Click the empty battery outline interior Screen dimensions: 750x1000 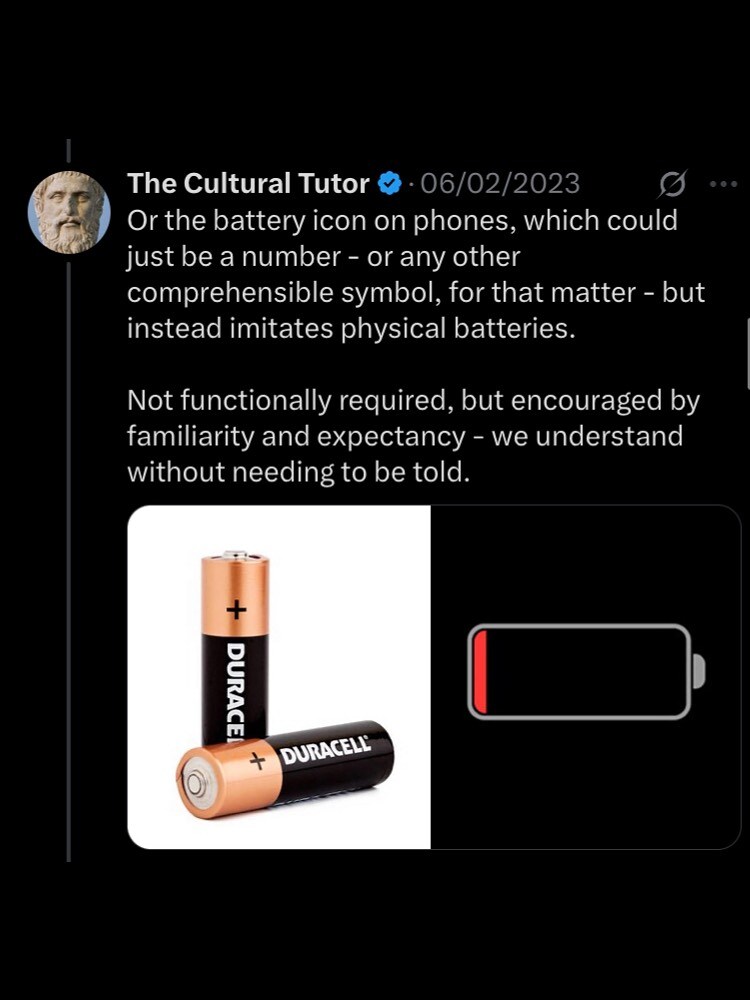point(590,671)
